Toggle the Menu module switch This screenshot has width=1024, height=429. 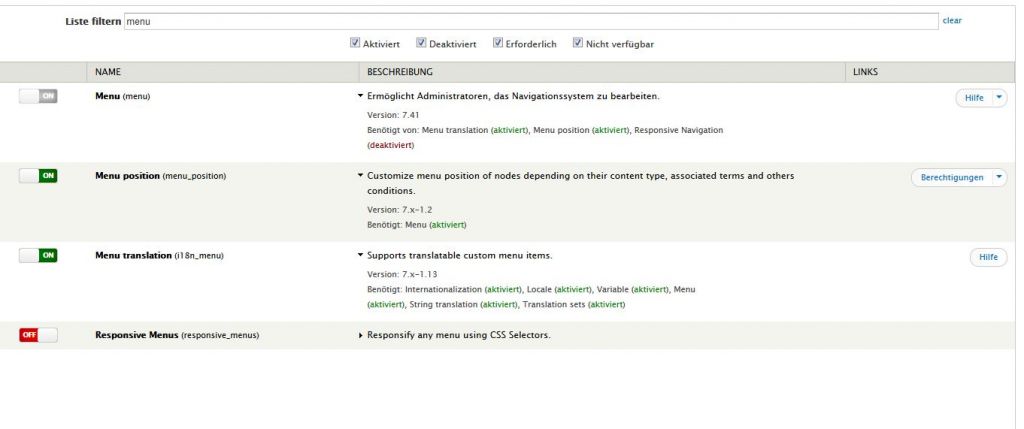(38, 96)
